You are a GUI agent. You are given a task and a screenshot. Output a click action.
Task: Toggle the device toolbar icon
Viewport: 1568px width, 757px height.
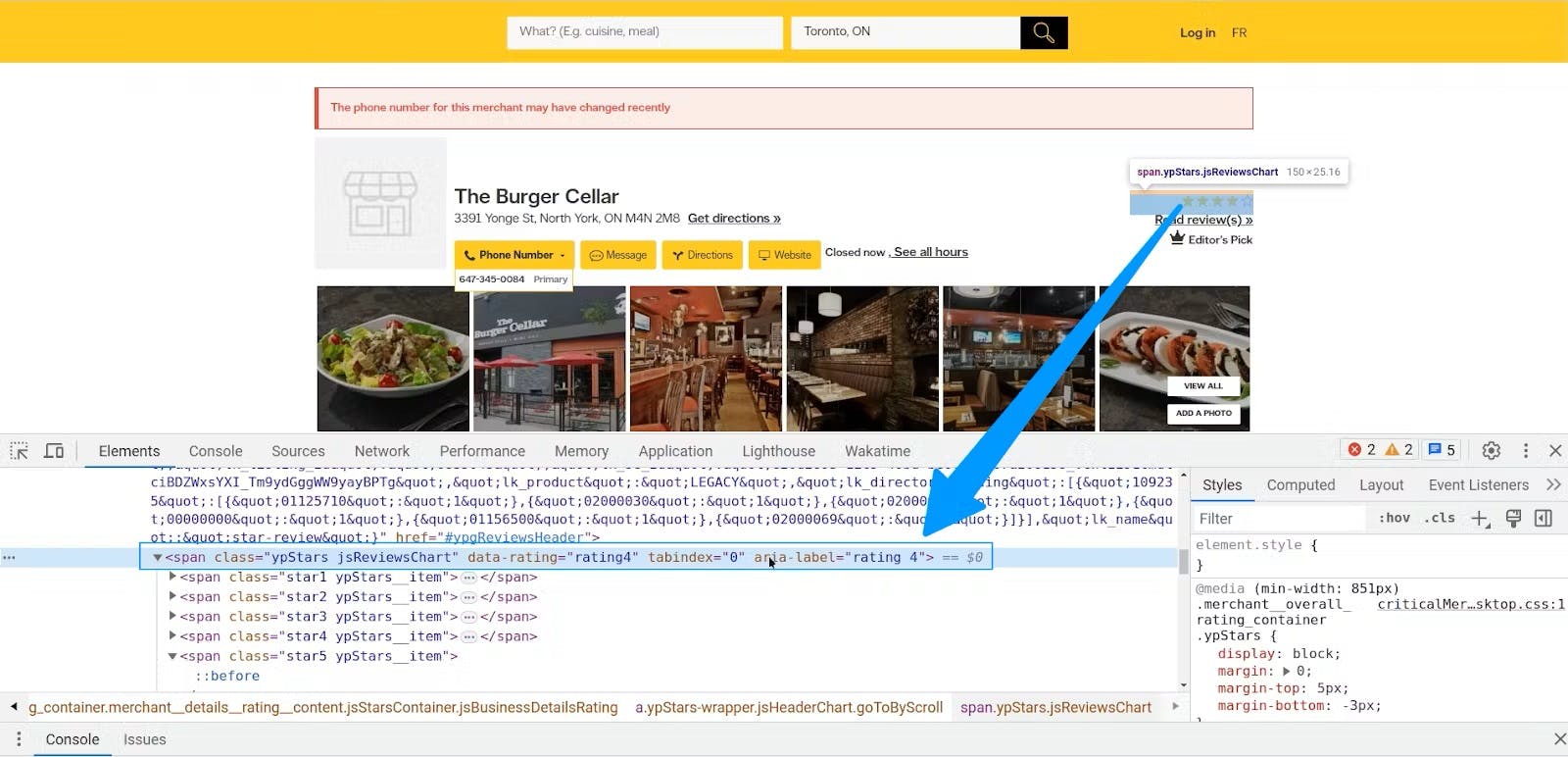click(x=54, y=451)
